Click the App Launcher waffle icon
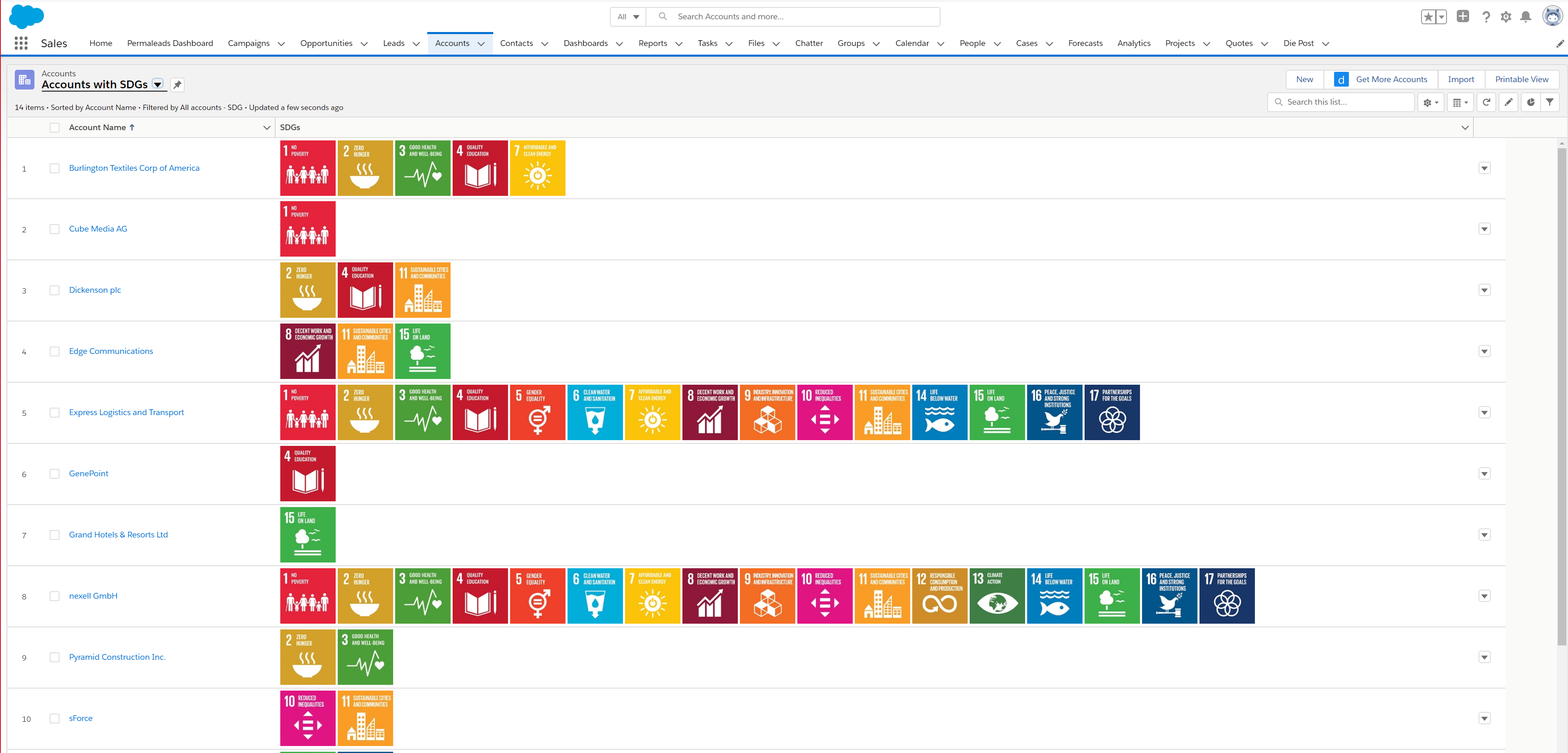Screen dimensions: 1568x753 20,43
